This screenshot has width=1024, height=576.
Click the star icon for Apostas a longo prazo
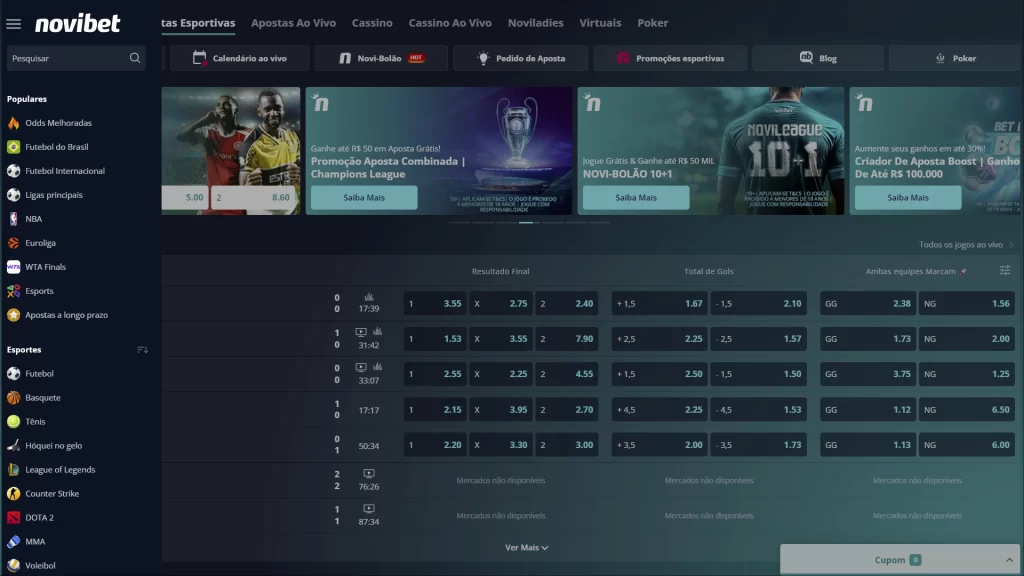click(x=13, y=315)
